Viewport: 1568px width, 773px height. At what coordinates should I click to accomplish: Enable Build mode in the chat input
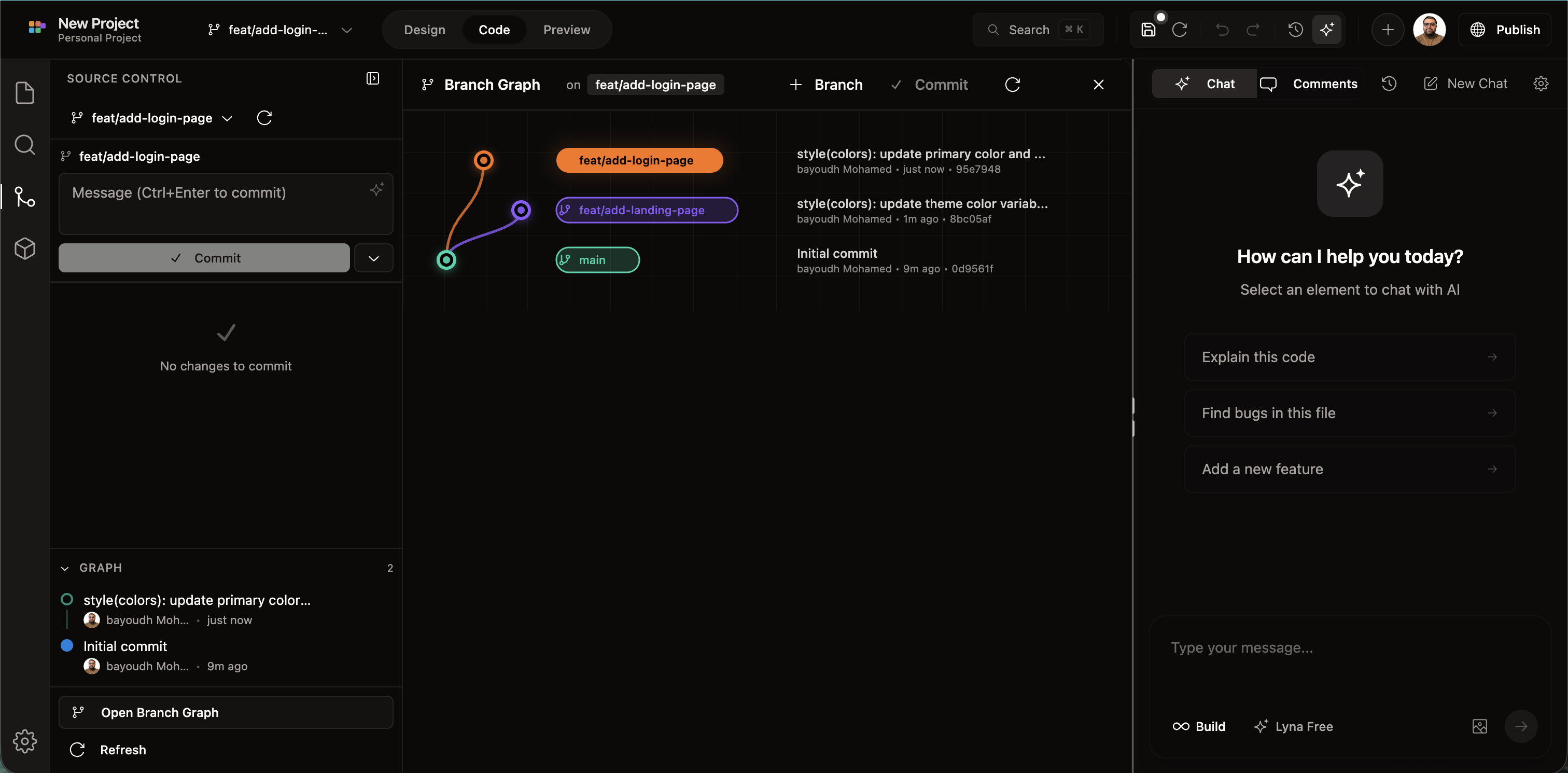tap(1199, 725)
